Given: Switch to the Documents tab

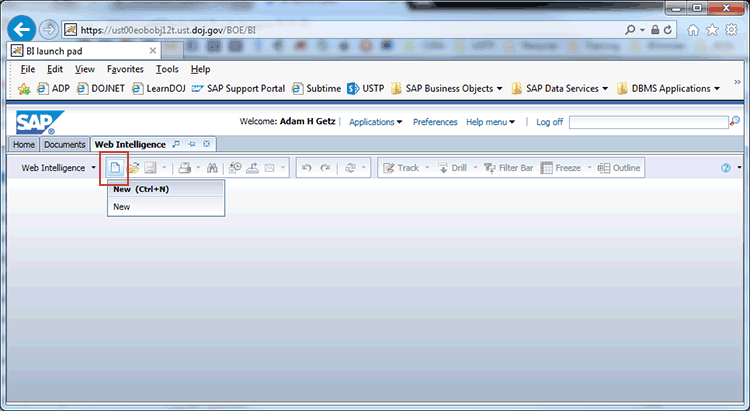Looking at the screenshot, I should pyautogui.click(x=65, y=144).
